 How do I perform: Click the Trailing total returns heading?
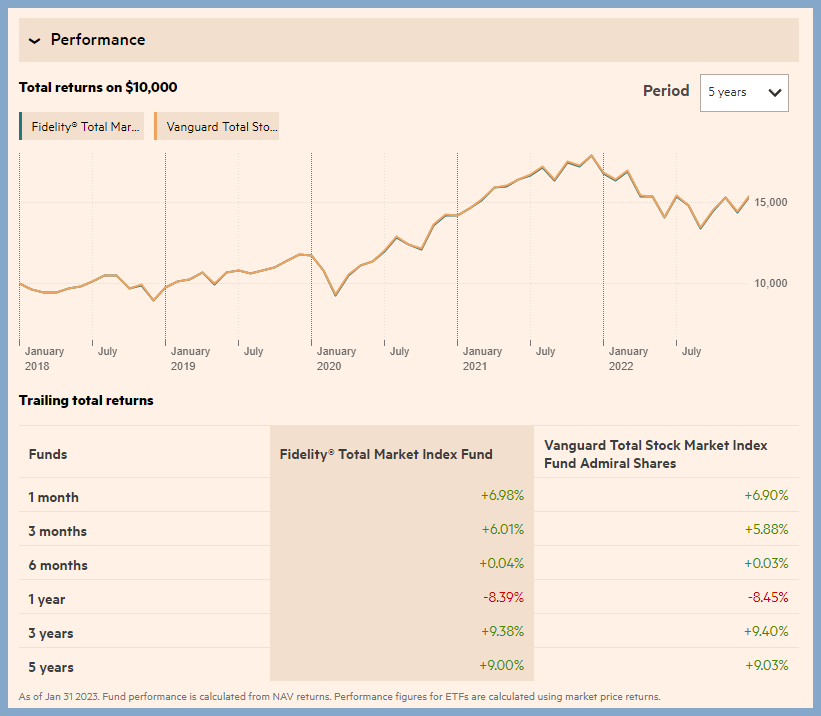tap(86, 401)
